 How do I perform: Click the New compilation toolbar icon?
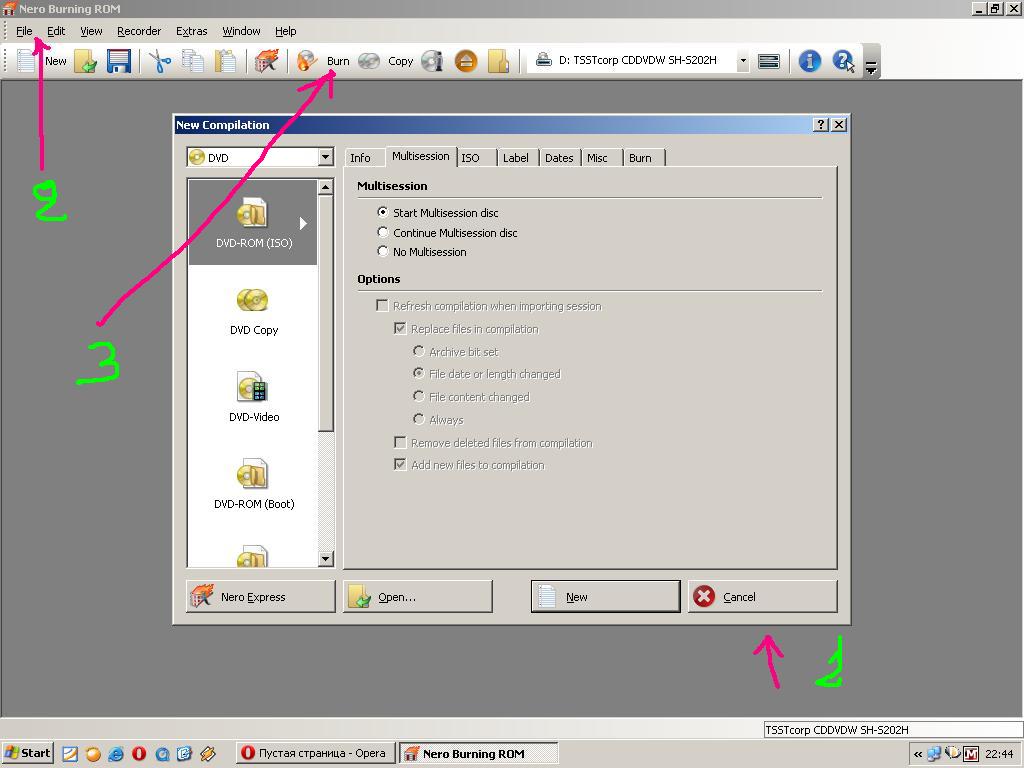(26, 61)
